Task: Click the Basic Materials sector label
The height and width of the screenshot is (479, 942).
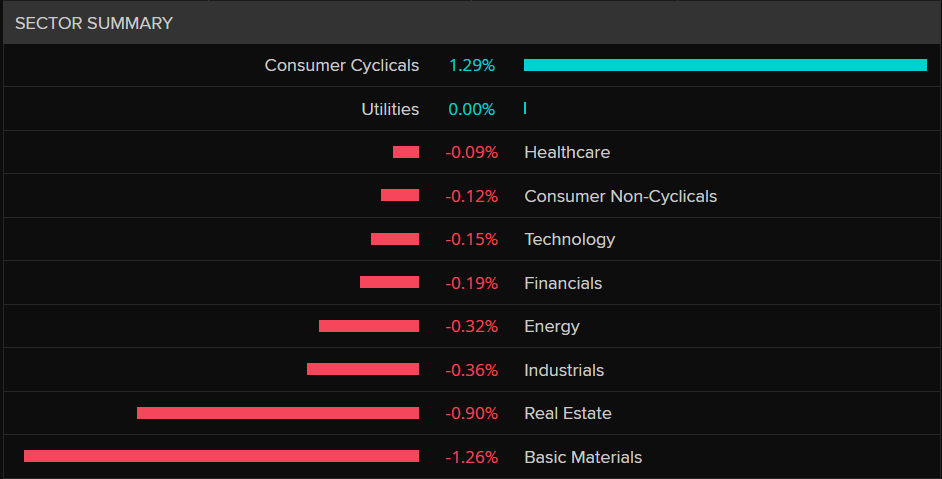Action: [x=583, y=457]
